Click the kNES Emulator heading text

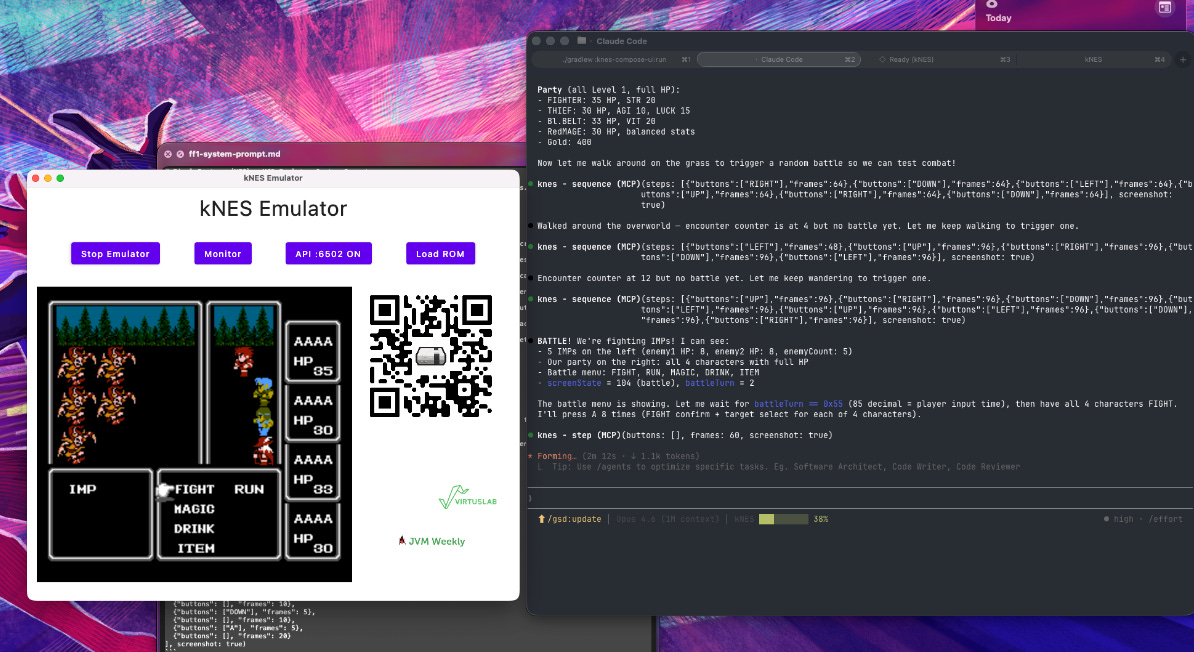(273, 209)
